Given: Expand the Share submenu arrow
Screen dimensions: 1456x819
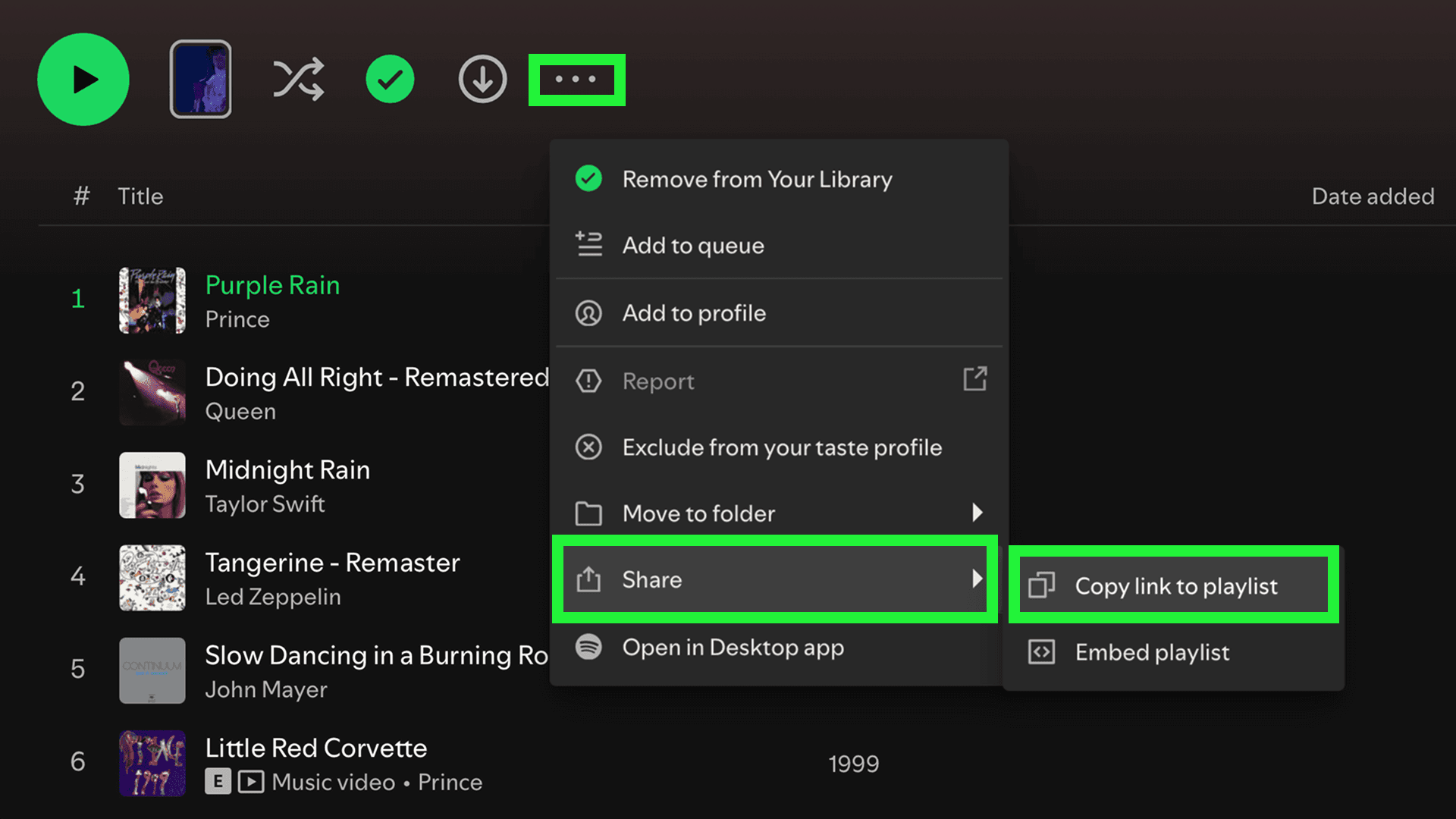Looking at the screenshot, I should click(979, 579).
